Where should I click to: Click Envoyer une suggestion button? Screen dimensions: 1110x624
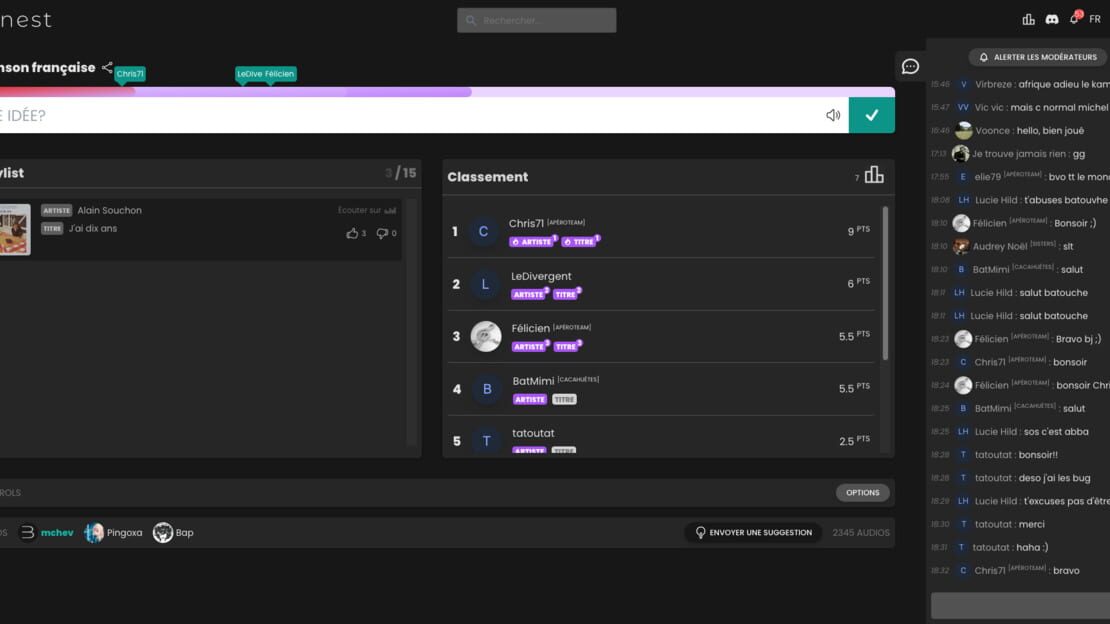pos(753,533)
